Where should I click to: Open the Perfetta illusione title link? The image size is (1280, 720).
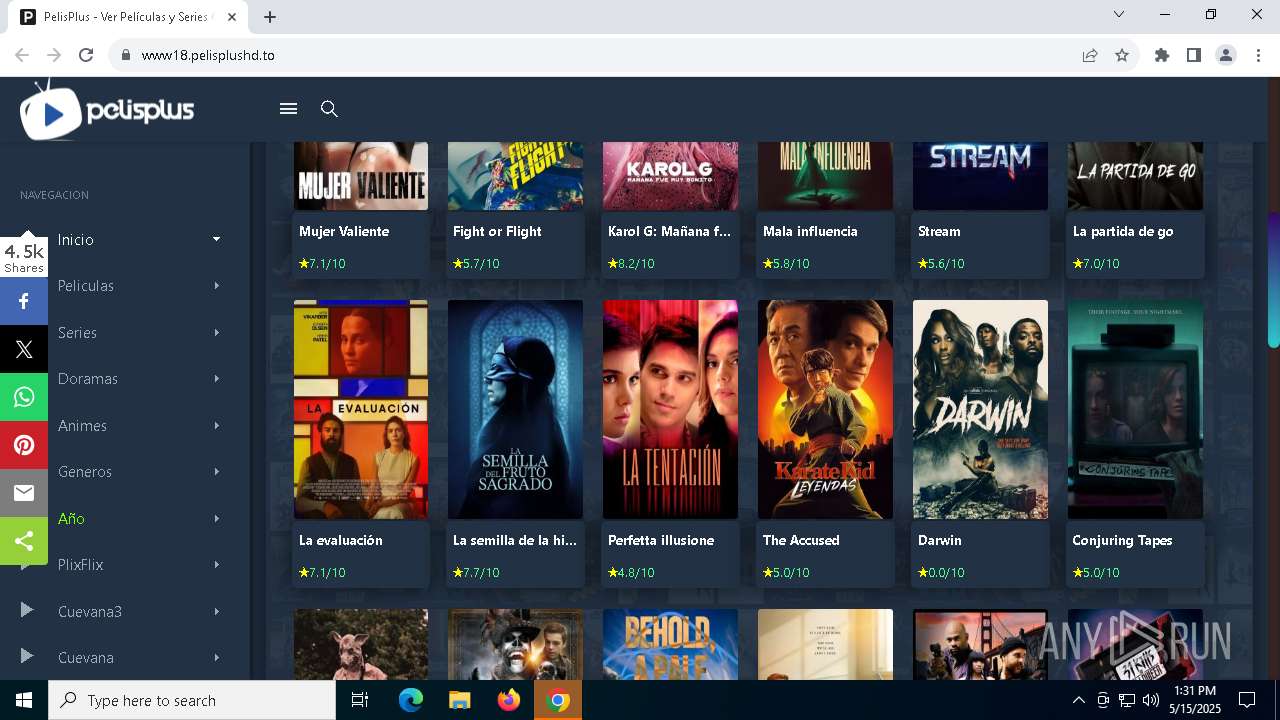coord(661,540)
